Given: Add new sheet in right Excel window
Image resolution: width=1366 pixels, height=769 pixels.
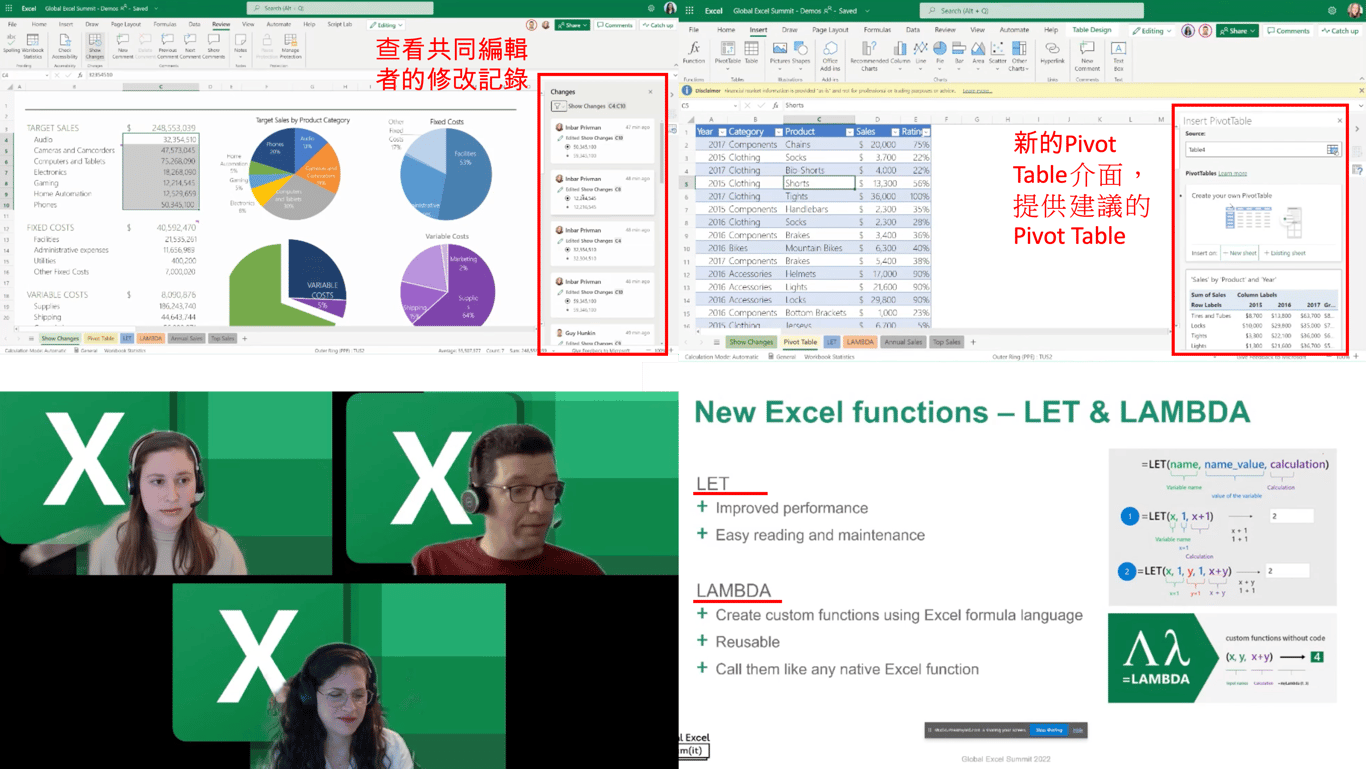Looking at the screenshot, I should tap(973, 342).
